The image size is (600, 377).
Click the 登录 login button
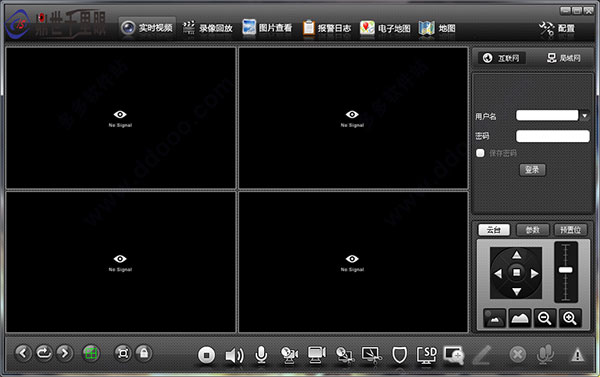pos(532,170)
